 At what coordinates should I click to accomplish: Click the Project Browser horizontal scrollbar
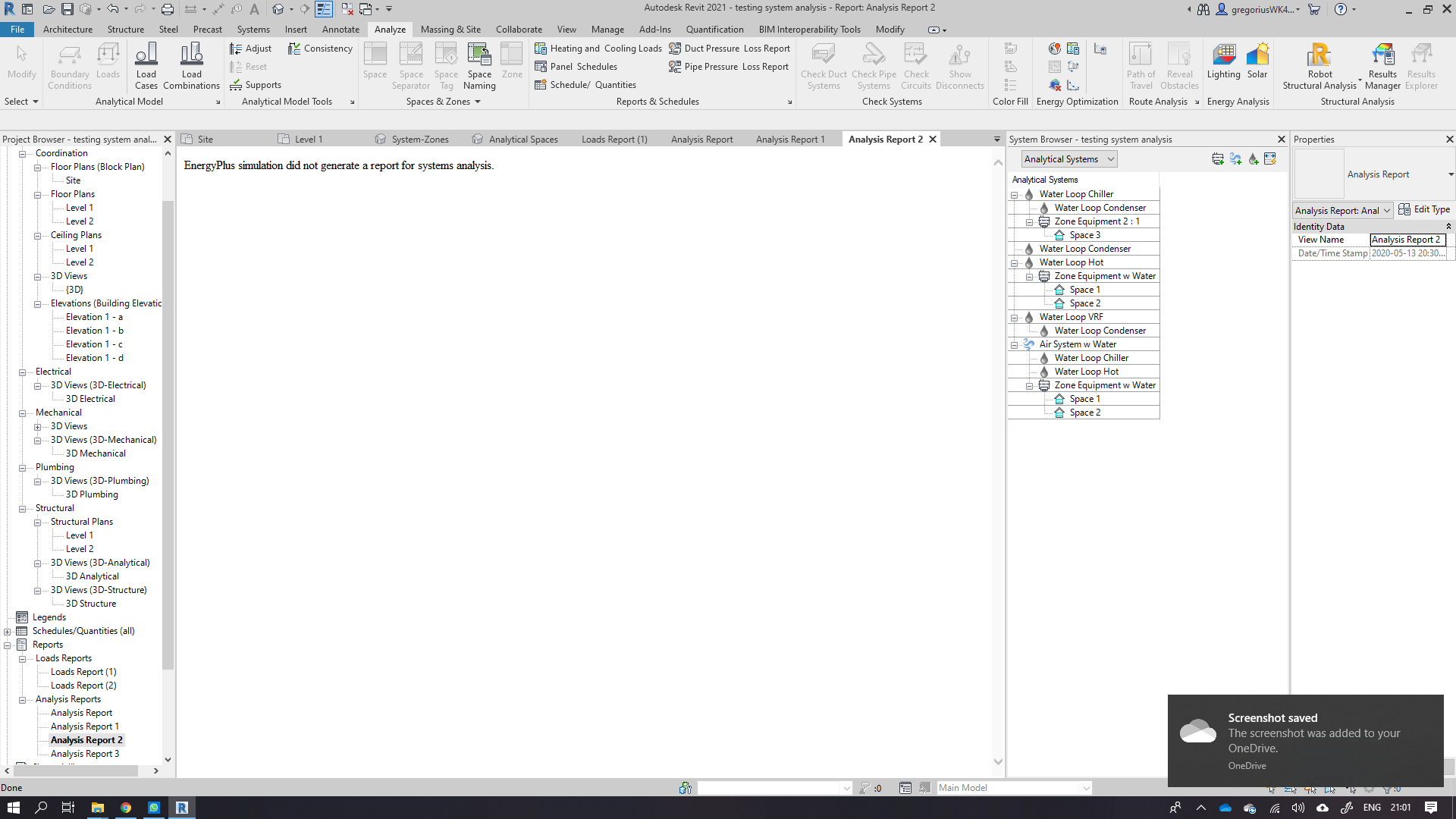(x=74, y=770)
